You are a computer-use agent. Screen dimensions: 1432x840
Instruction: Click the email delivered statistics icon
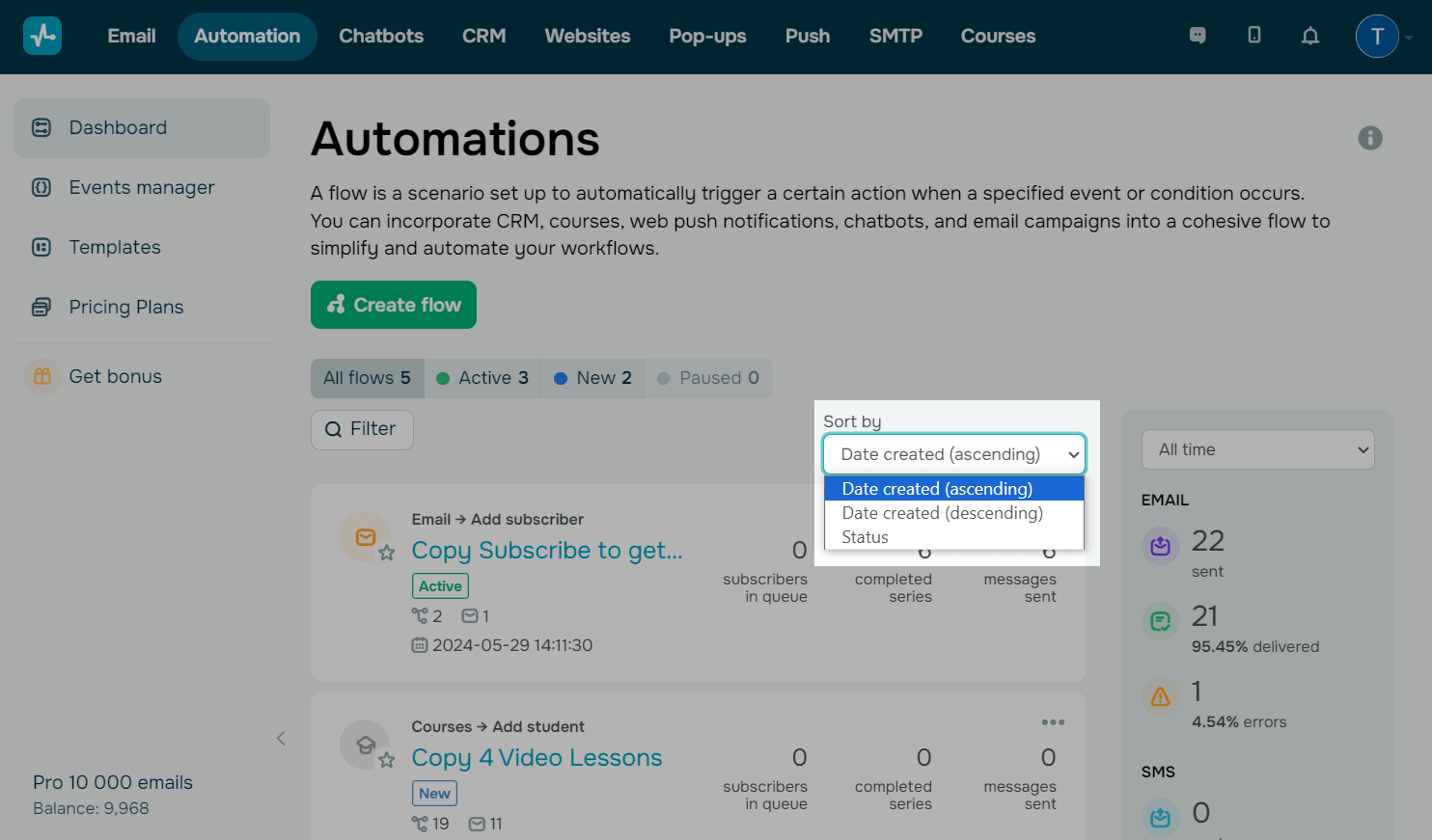[1161, 621]
